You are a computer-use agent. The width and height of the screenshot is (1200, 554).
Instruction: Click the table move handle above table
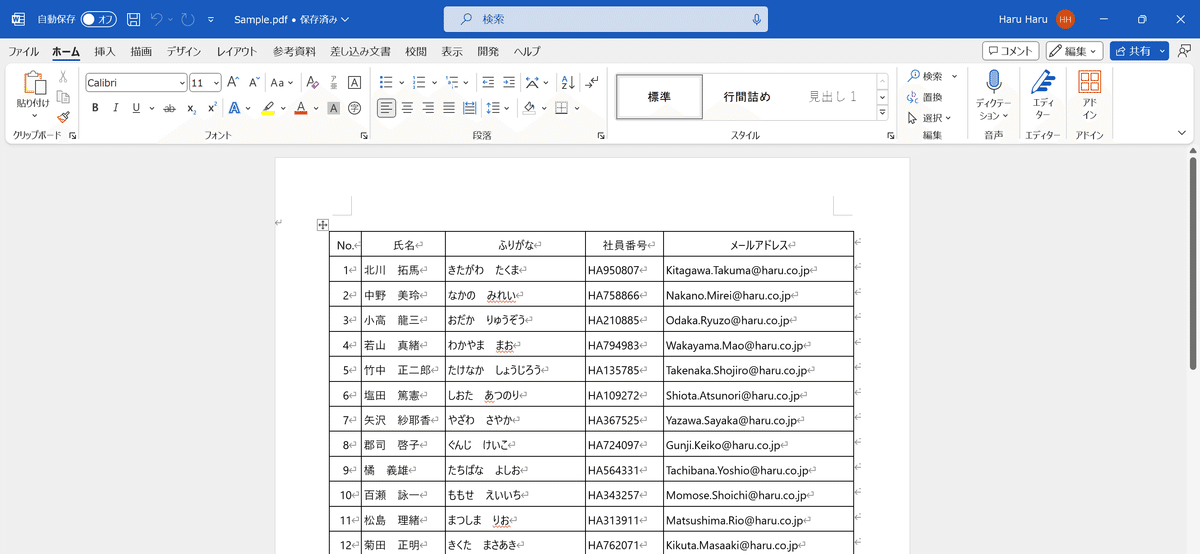click(x=322, y=225)
